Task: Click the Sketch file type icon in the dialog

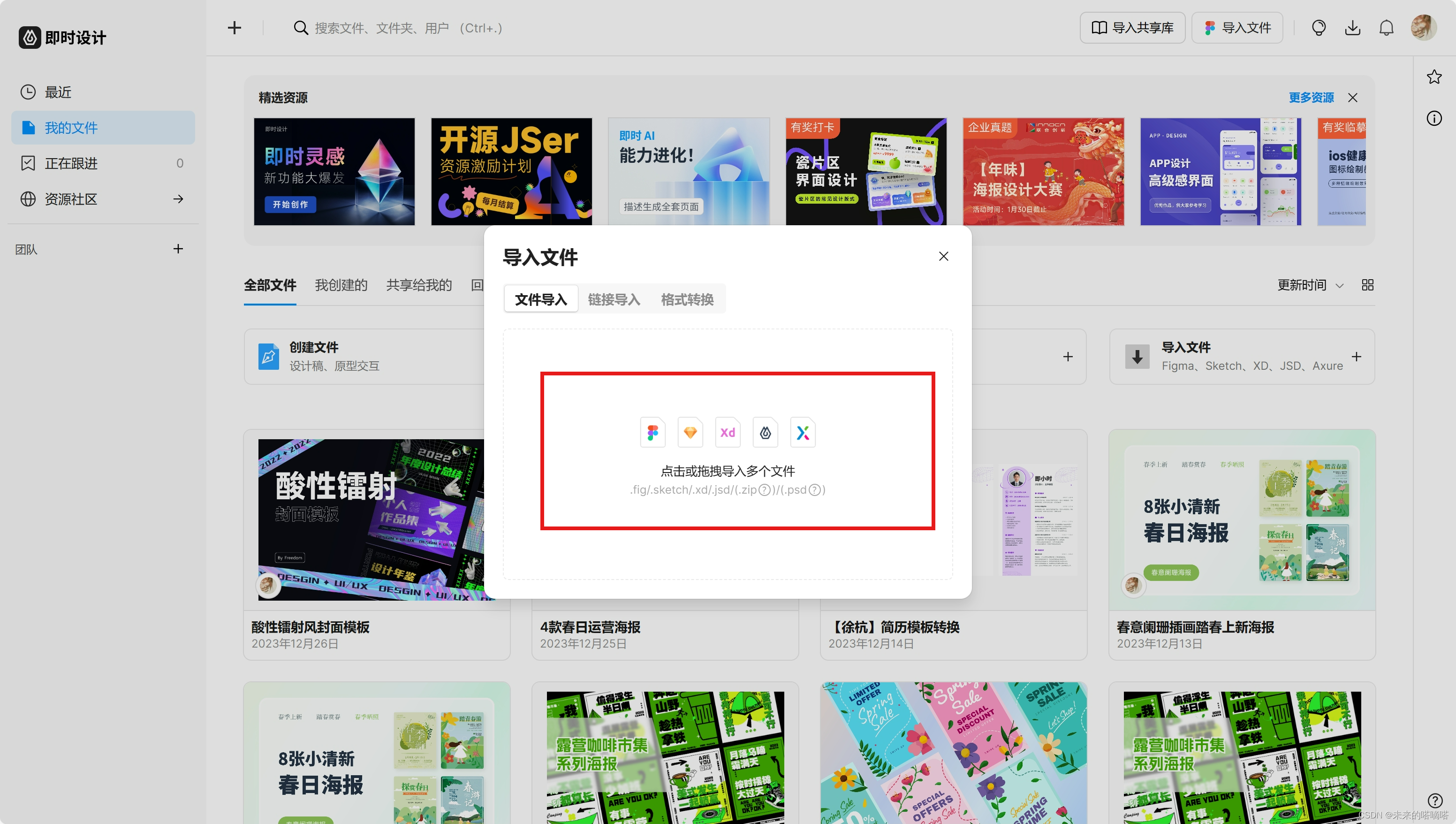Action: click(x=690, y=432)
